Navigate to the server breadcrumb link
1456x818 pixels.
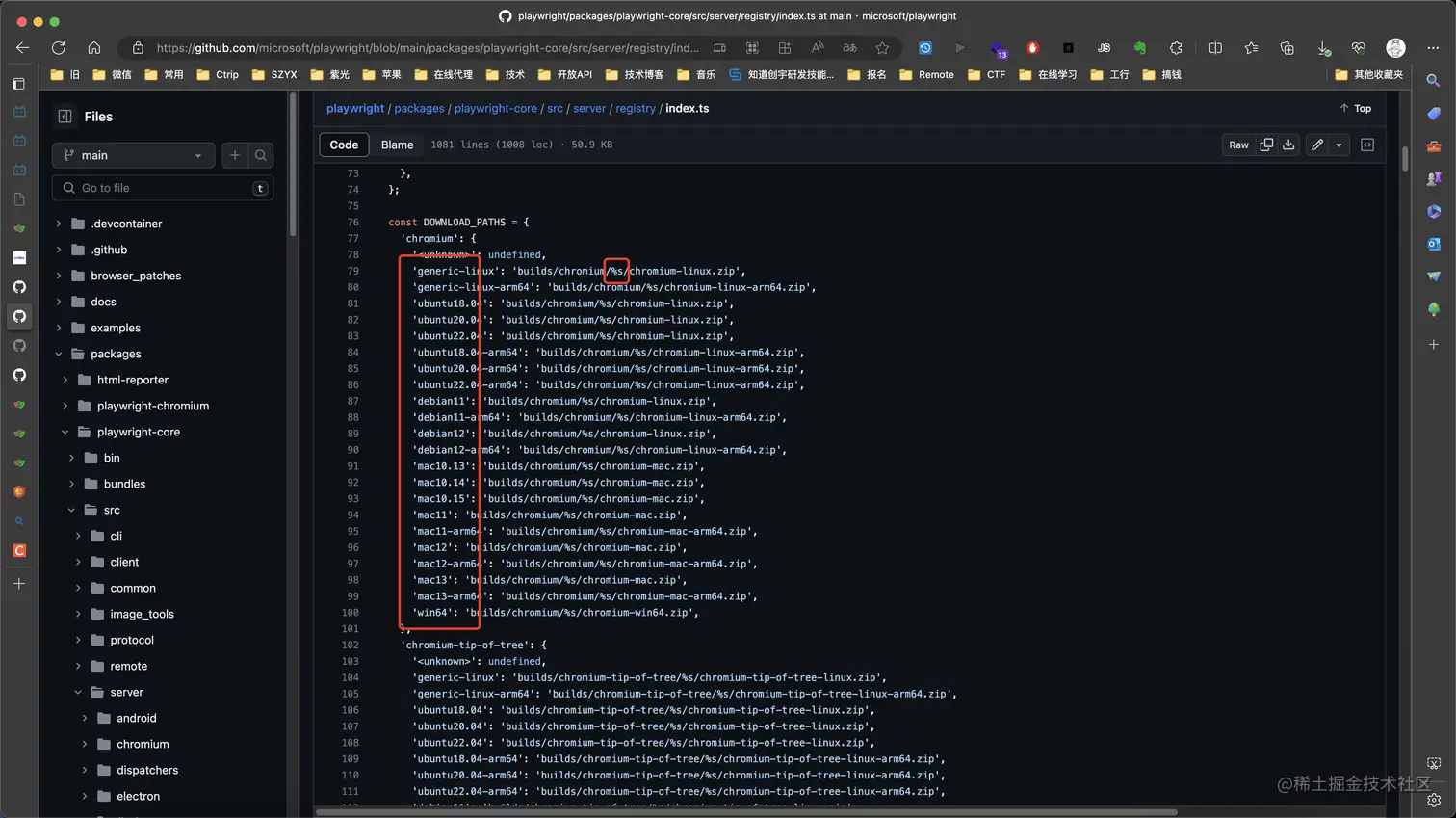point(589,108)
